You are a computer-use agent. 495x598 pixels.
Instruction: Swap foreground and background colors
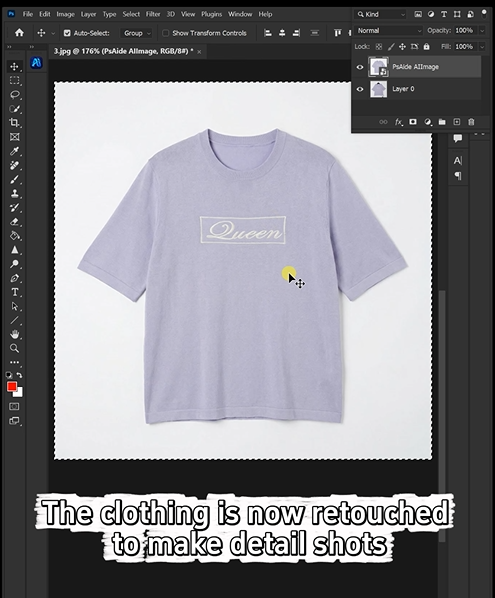[19, 375]
